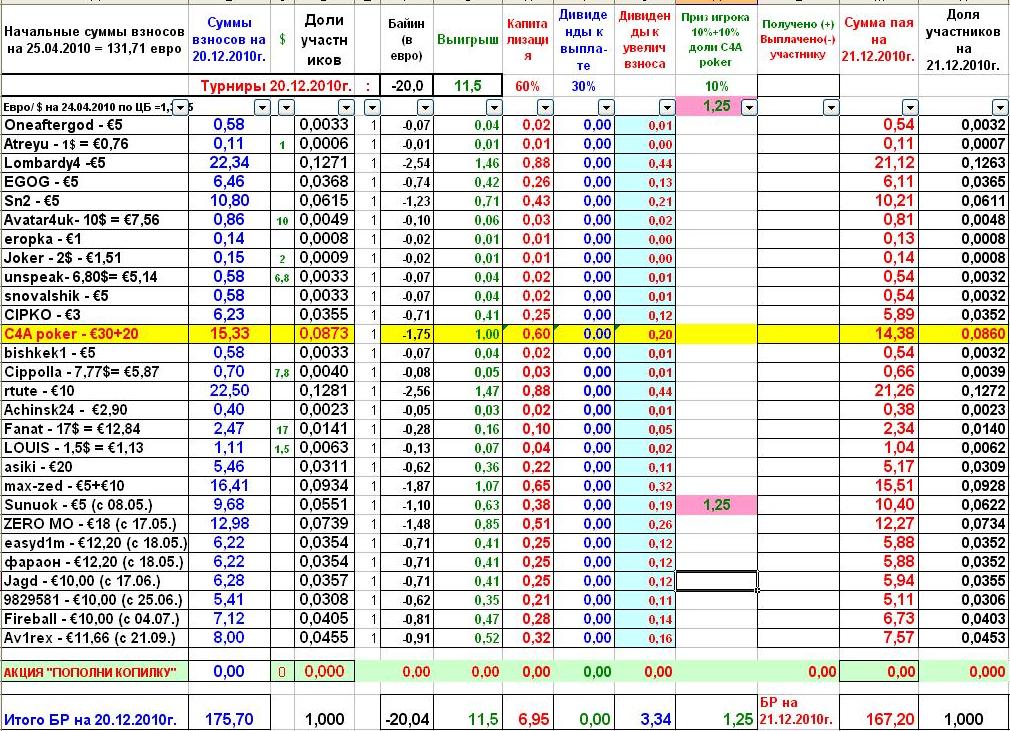Select the name cell unspeak- 6,80$= €5,14

point(95,277)
